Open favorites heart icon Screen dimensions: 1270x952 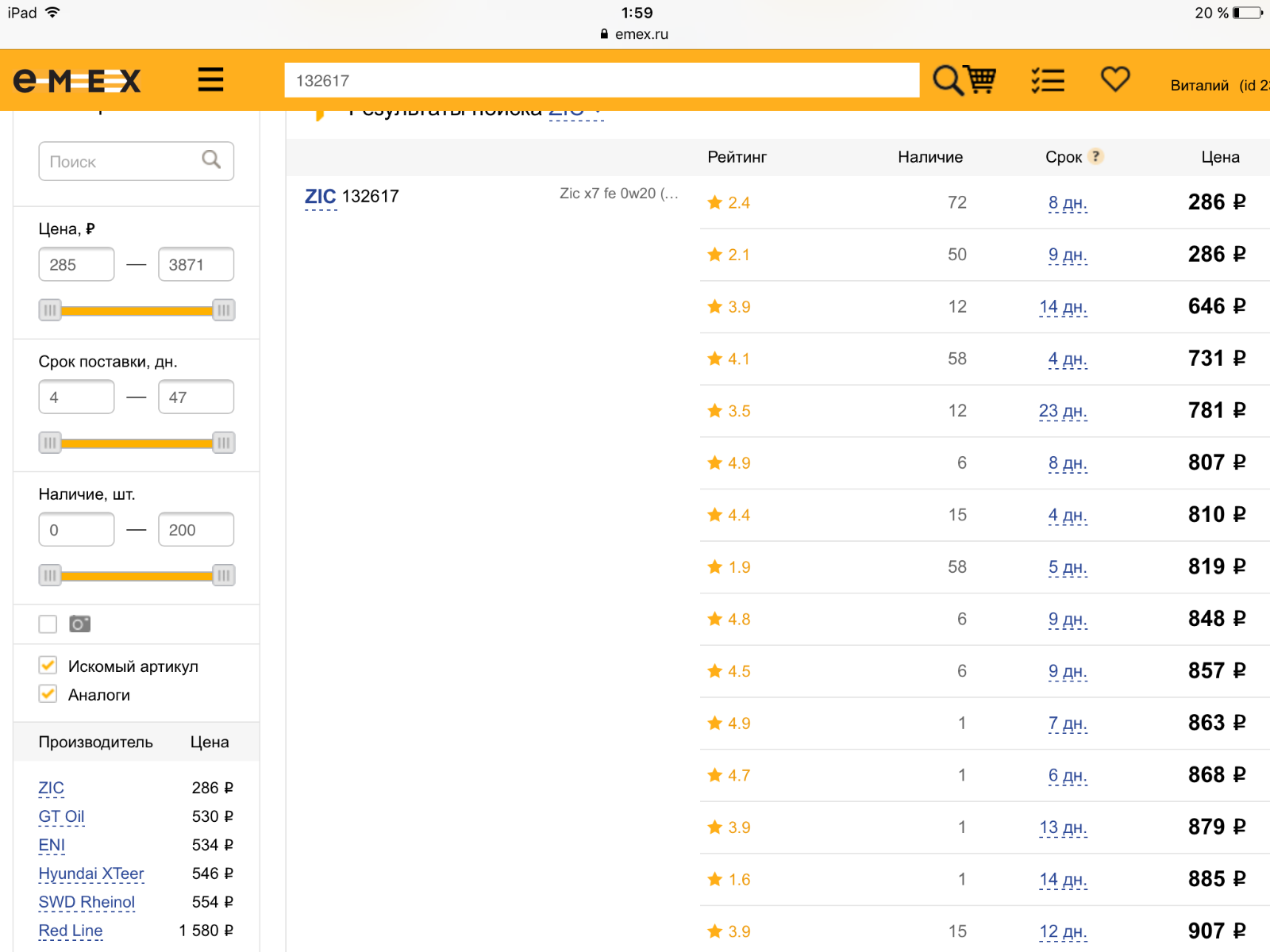coord(1115,79)
